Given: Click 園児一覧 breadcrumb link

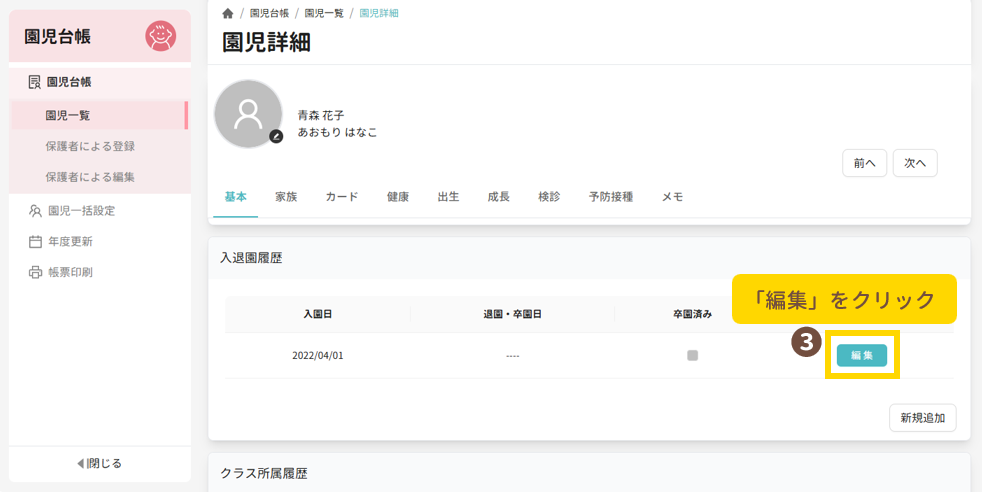Looking at the screenshot, I should click(x=322, y=14).
